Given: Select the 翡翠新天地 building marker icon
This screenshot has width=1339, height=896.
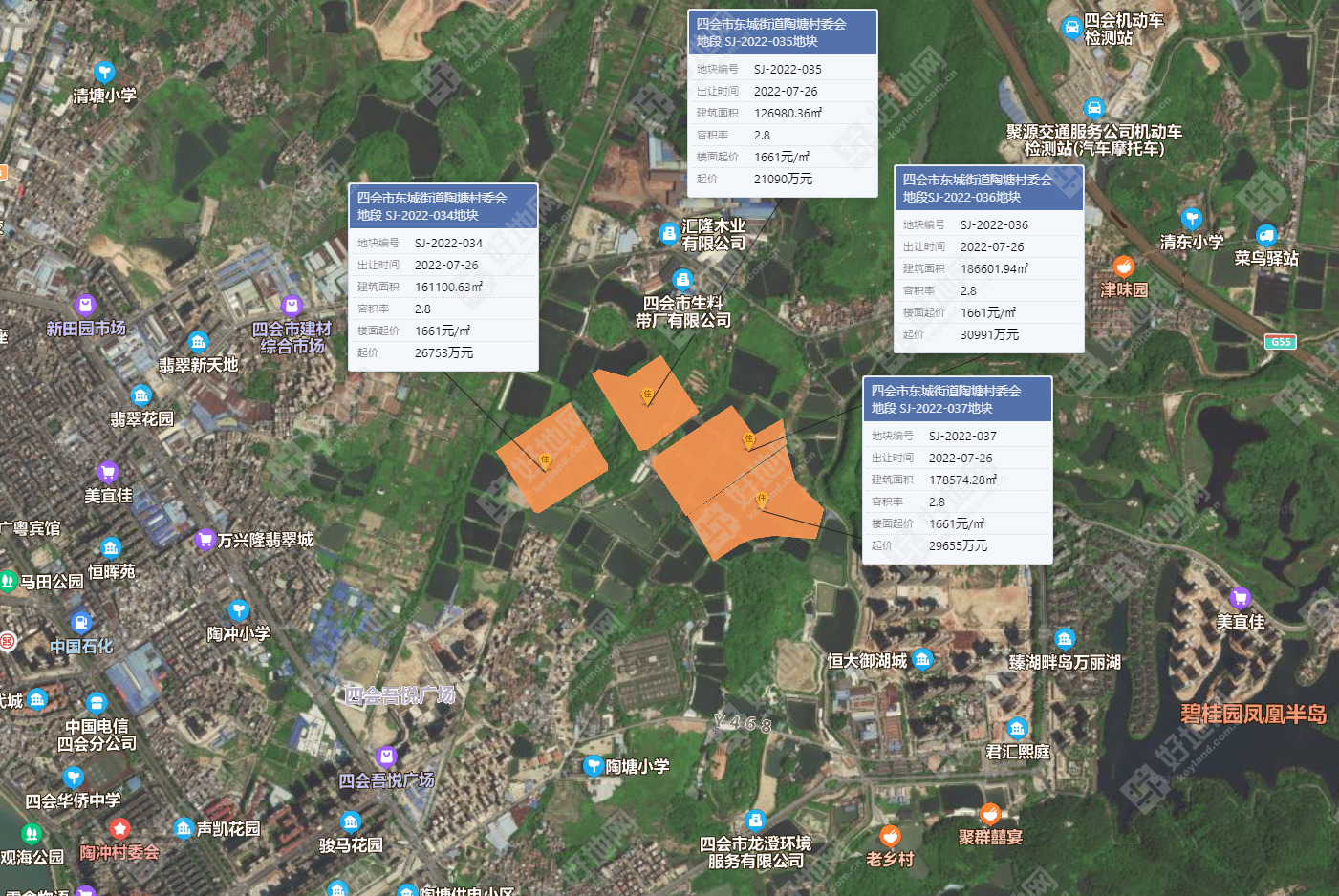Looking at the screenshot, I should (x=198, y=342).
